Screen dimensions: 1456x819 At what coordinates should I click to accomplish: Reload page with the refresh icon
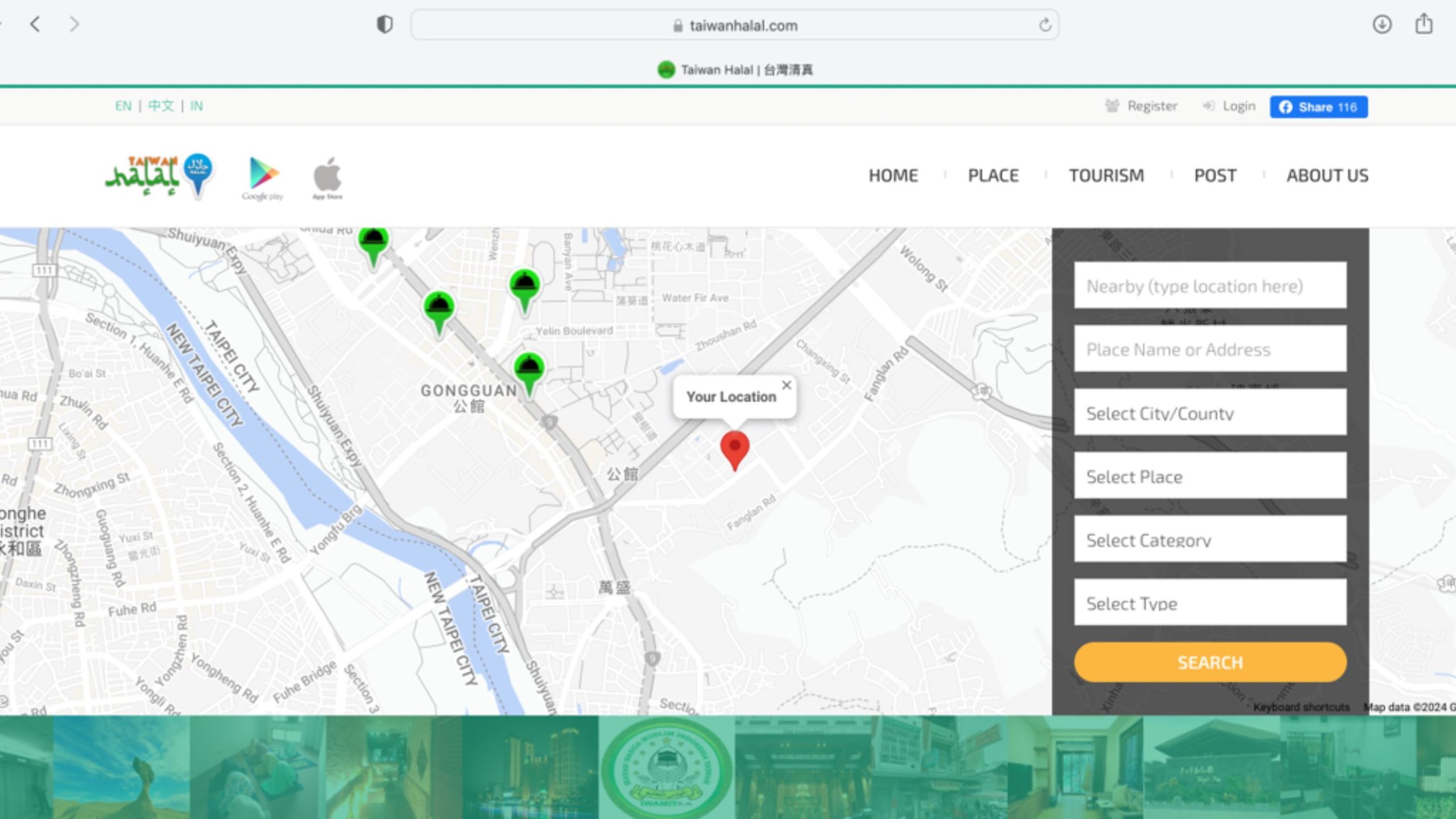click(1045, 25)
